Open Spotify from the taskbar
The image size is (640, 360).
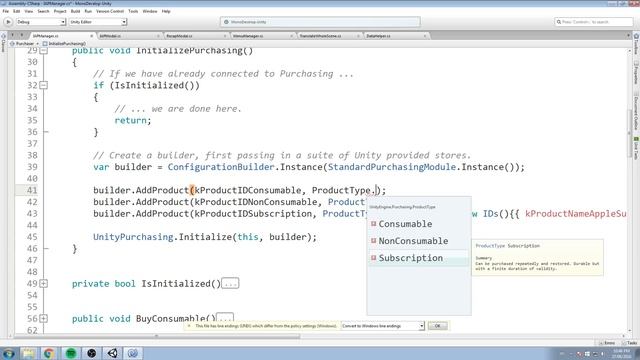pyautogui.click(x=71, y=353)
